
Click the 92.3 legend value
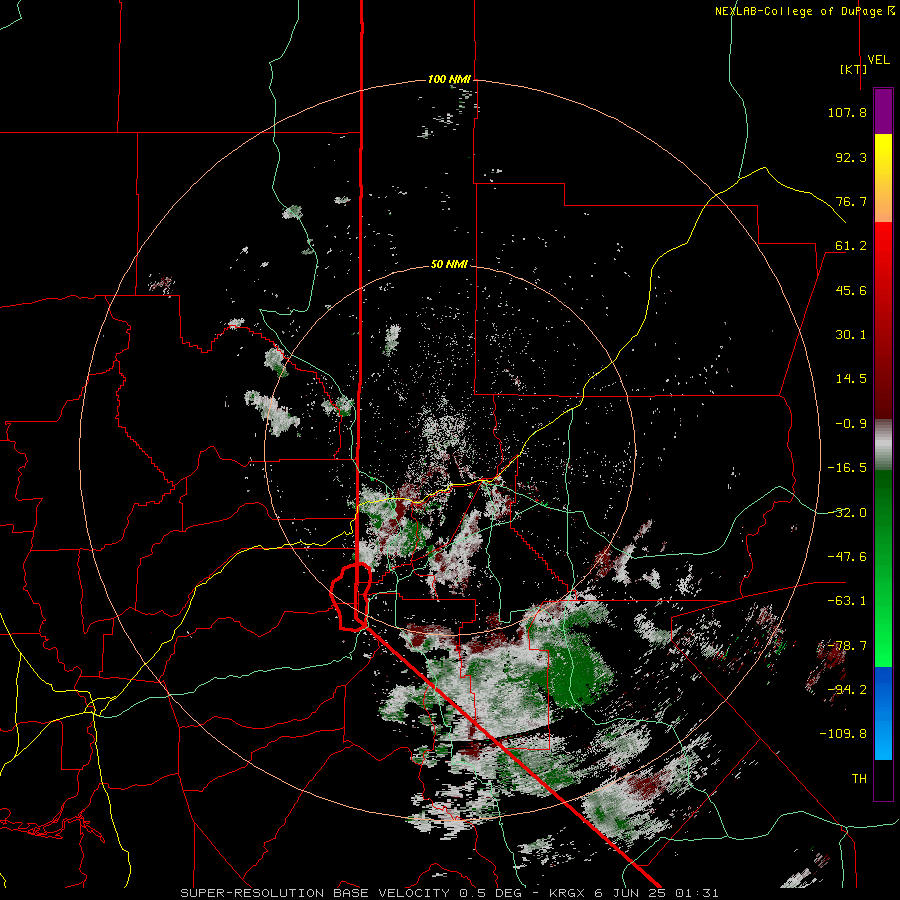point(851,157)
